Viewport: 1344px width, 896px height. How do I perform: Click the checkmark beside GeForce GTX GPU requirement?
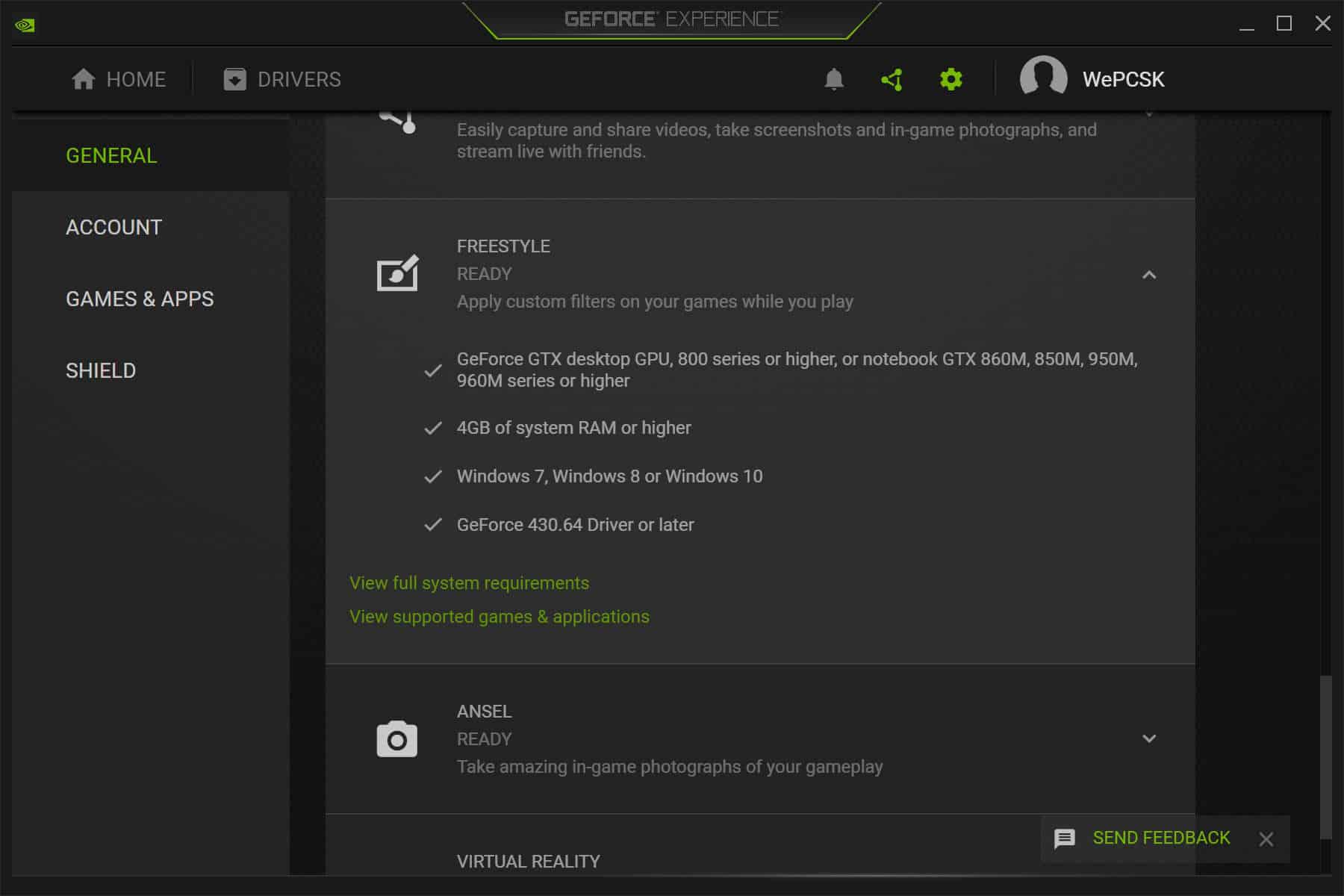click(433, 370)
